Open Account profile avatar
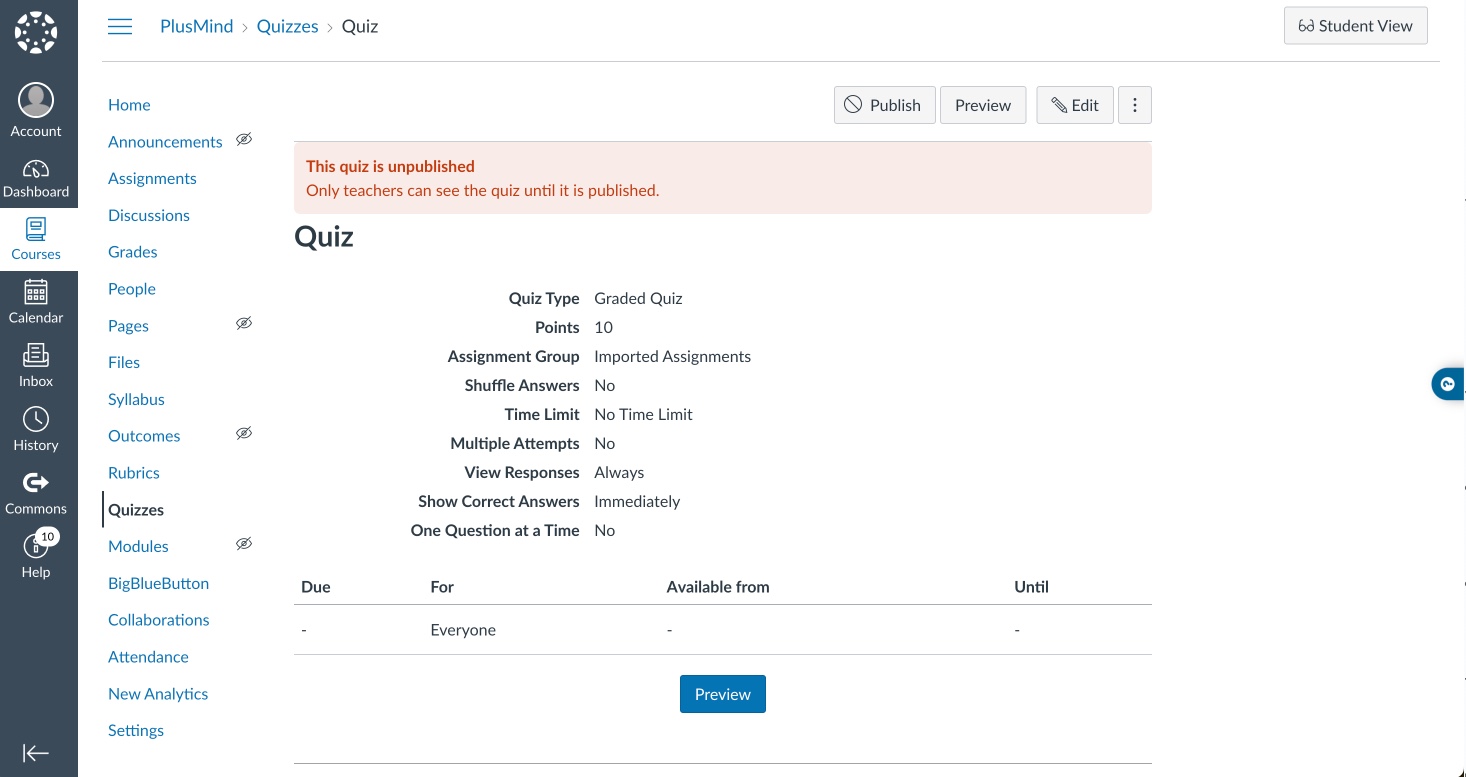The height and width of the screenshot is (777, 1466). pos(36,101)
